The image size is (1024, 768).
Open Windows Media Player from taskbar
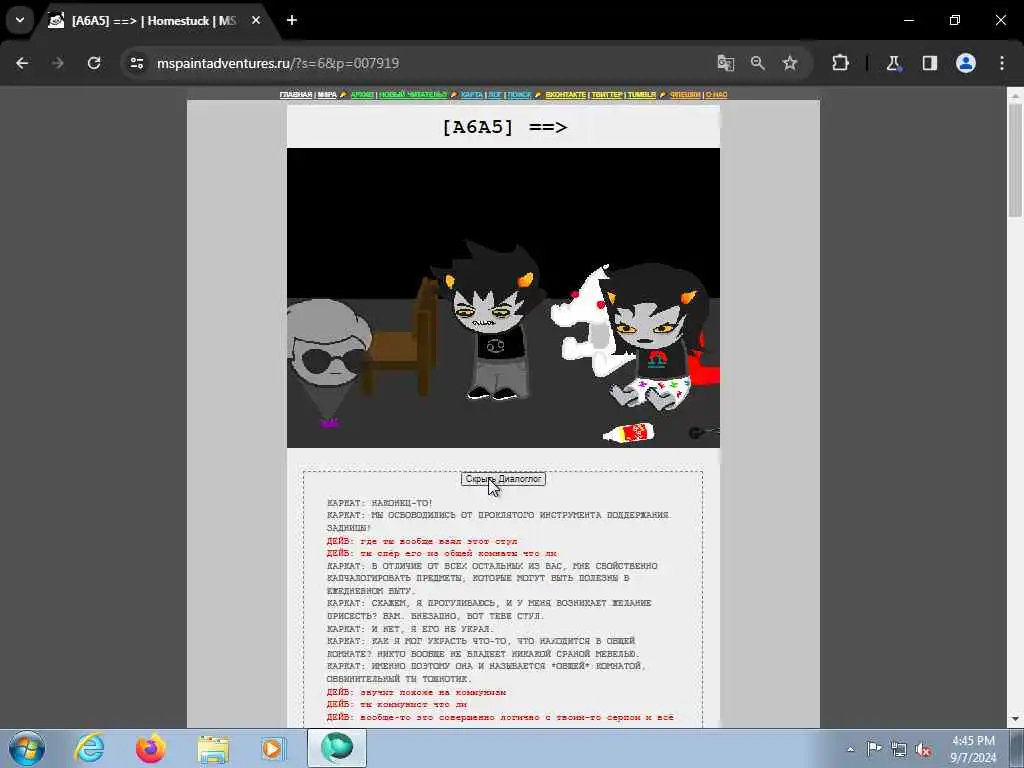[274, 748]
